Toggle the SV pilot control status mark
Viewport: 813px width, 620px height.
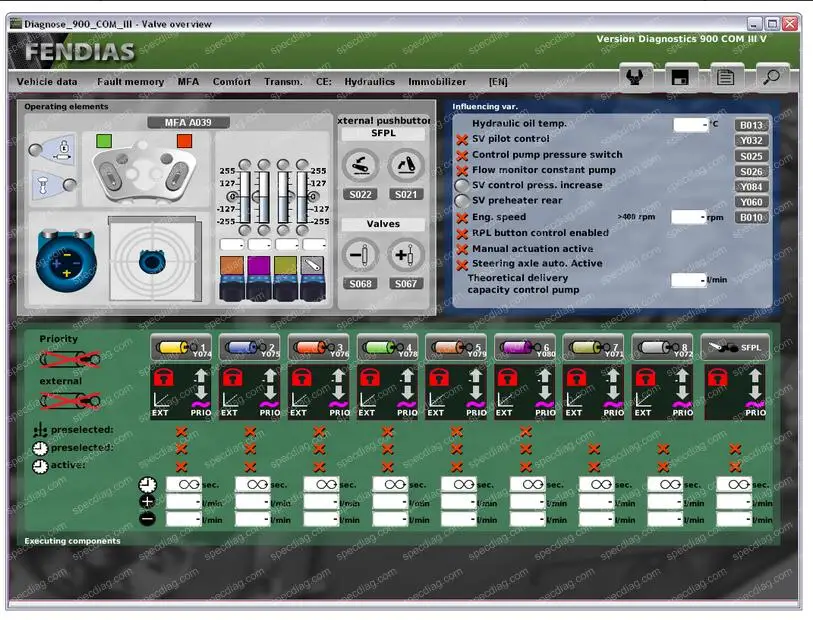(462, 139)
